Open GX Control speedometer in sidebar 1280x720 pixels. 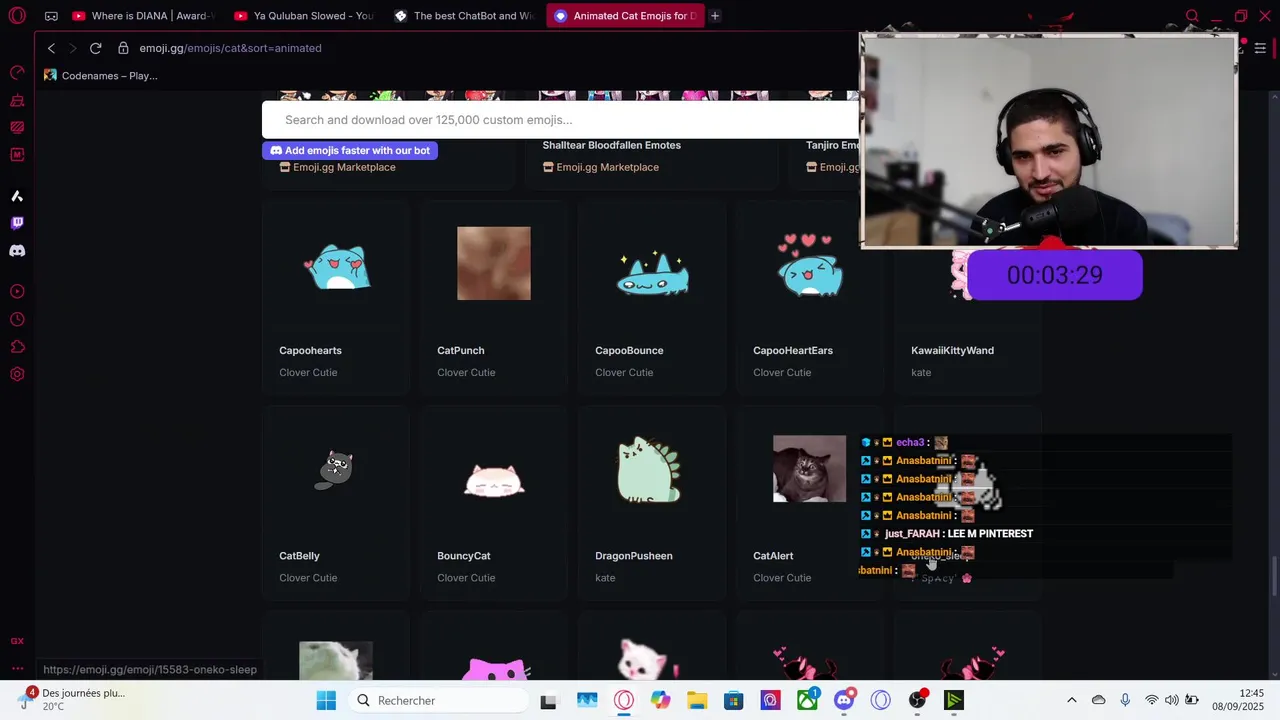click(x=17, y=72)
